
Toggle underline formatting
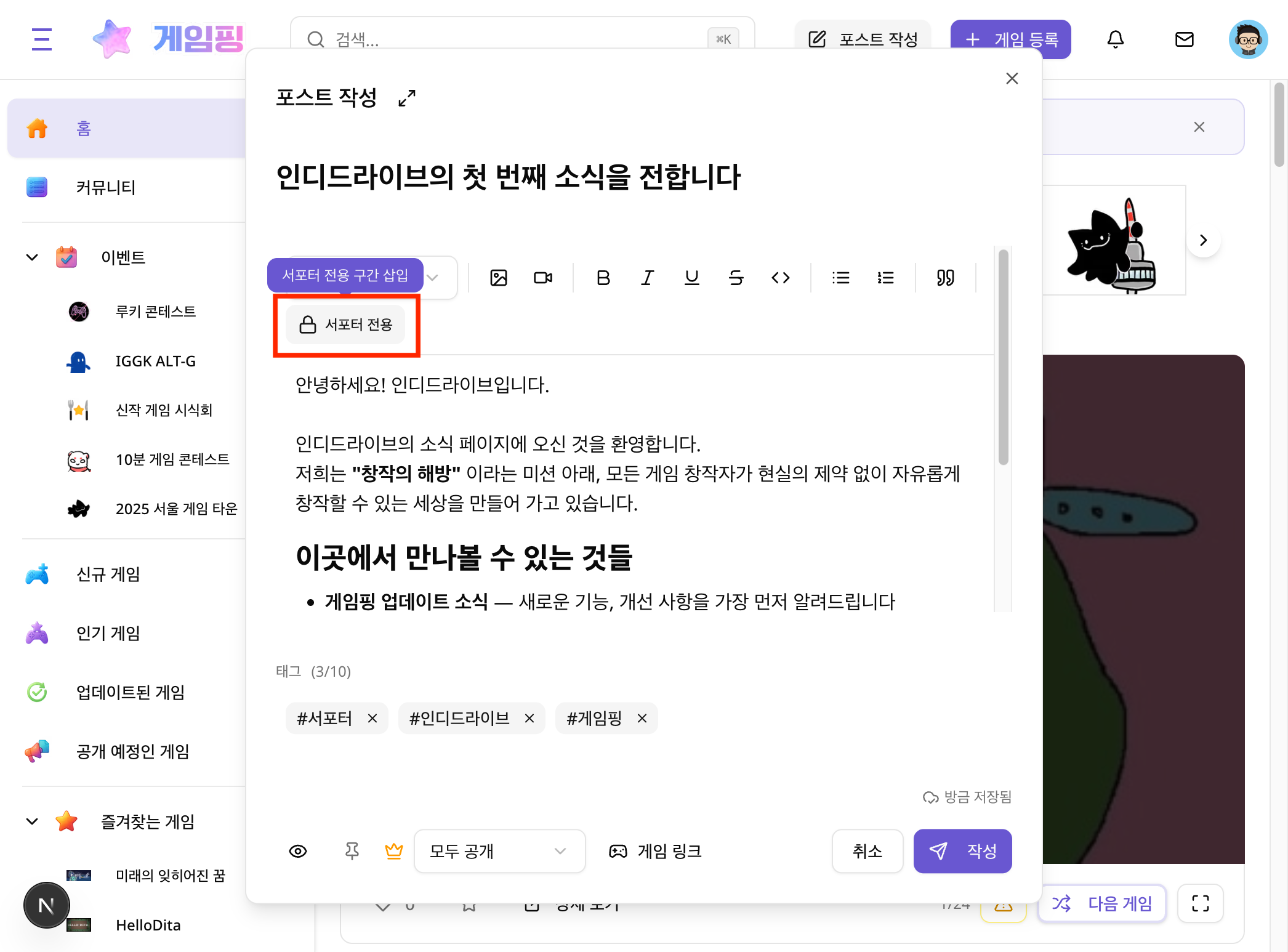691,278
